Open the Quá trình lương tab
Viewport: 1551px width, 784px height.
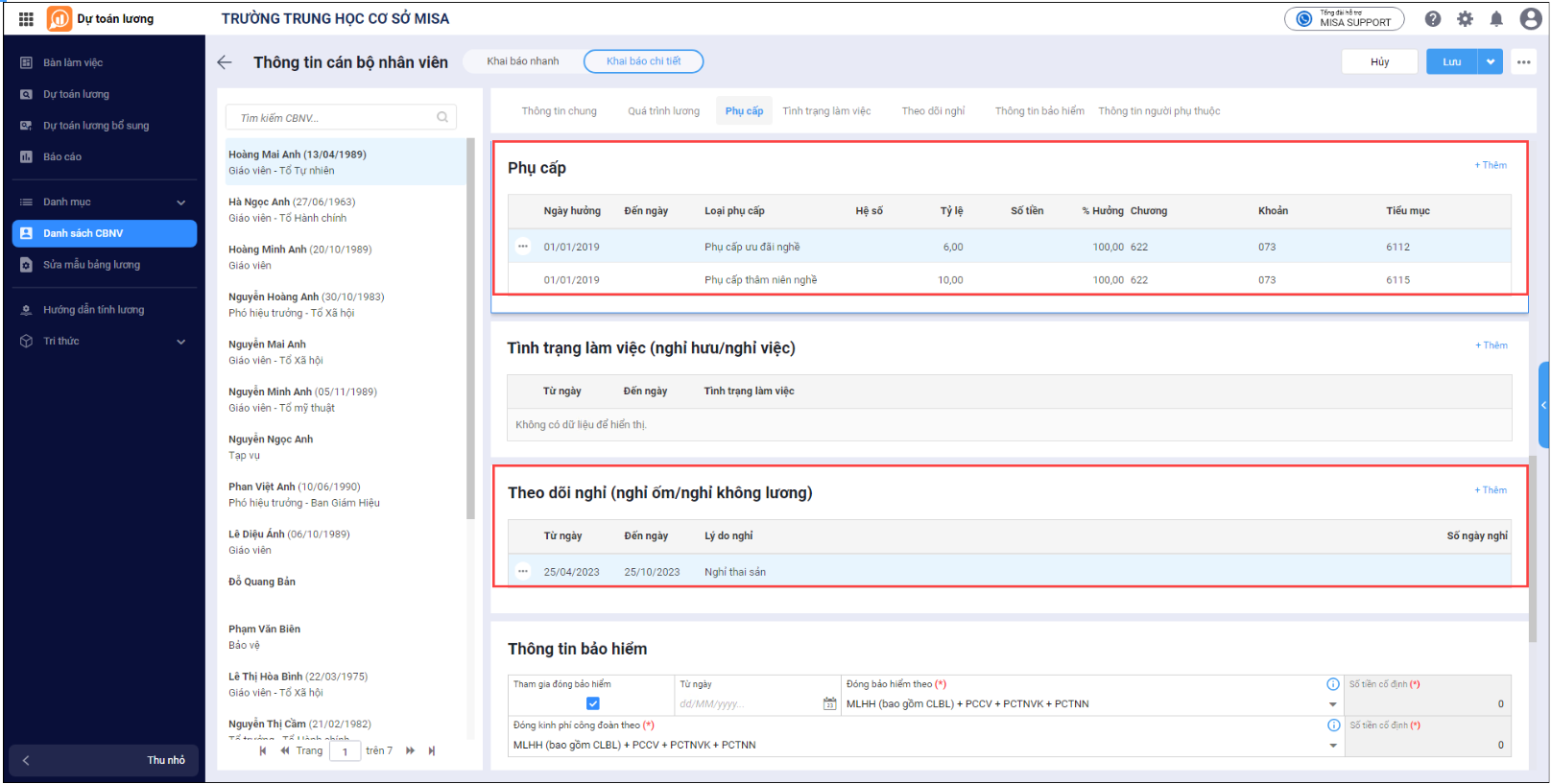663,111
